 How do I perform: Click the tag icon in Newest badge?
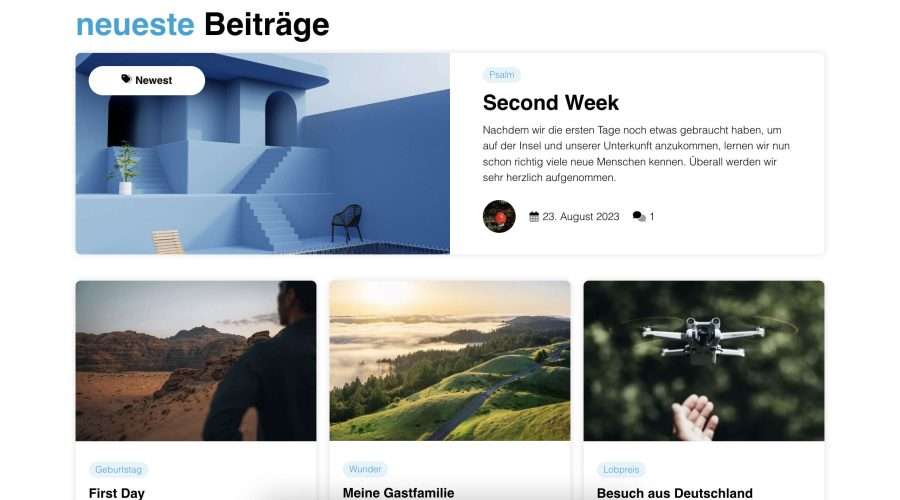click(126, 79)
